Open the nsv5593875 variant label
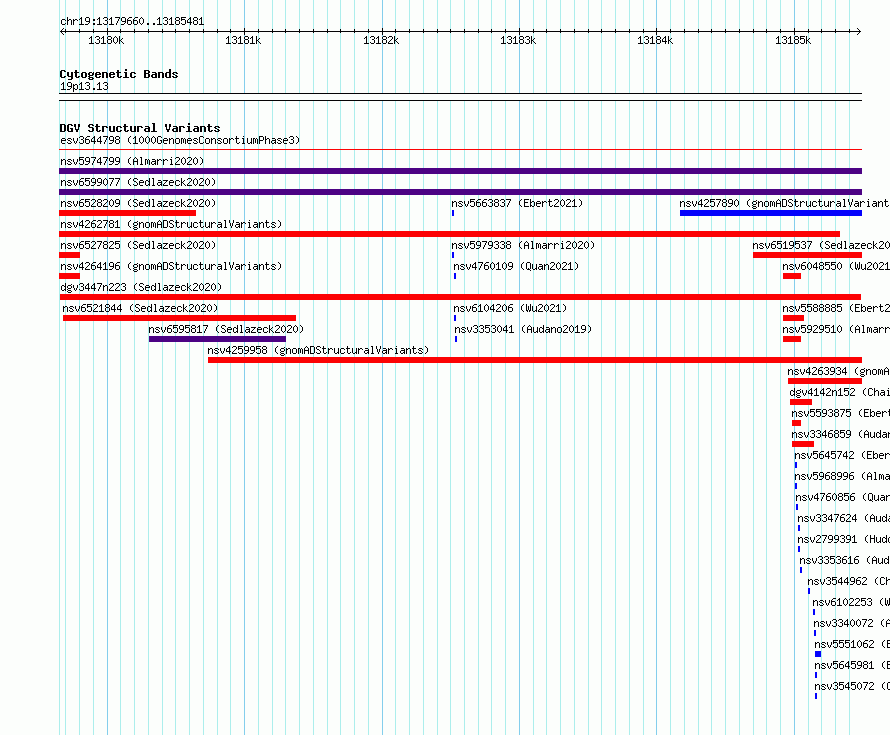 click(x=841, y=413)
